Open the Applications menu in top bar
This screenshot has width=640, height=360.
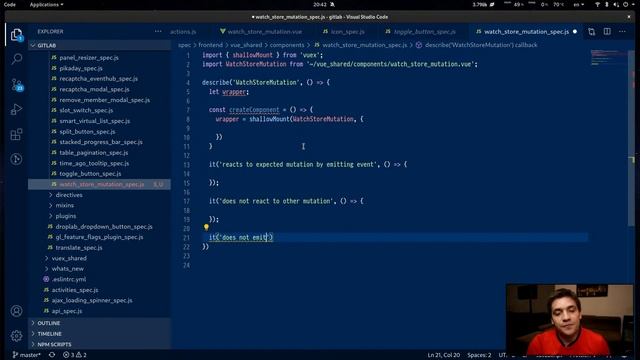(x=46, y=4)
